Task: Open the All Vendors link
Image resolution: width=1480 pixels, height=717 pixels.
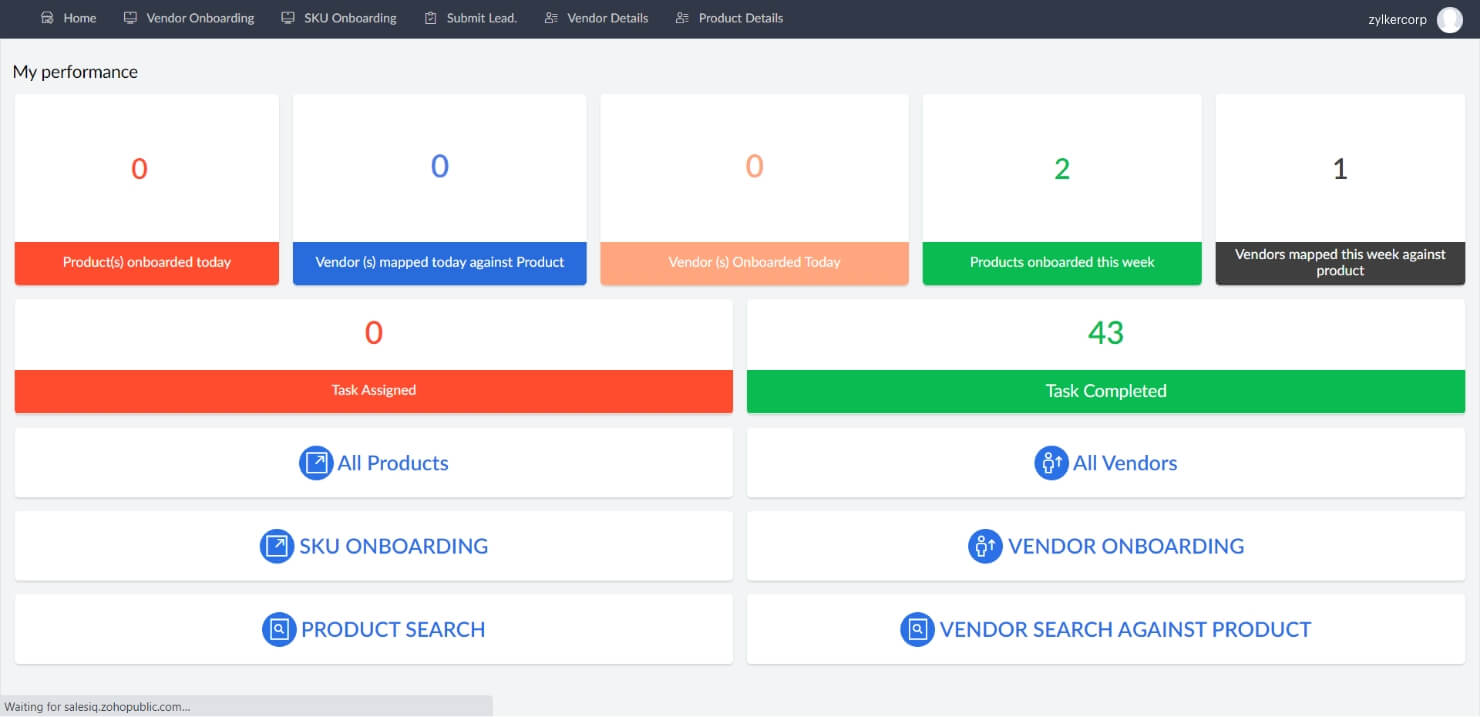Action: [1125, 462]
